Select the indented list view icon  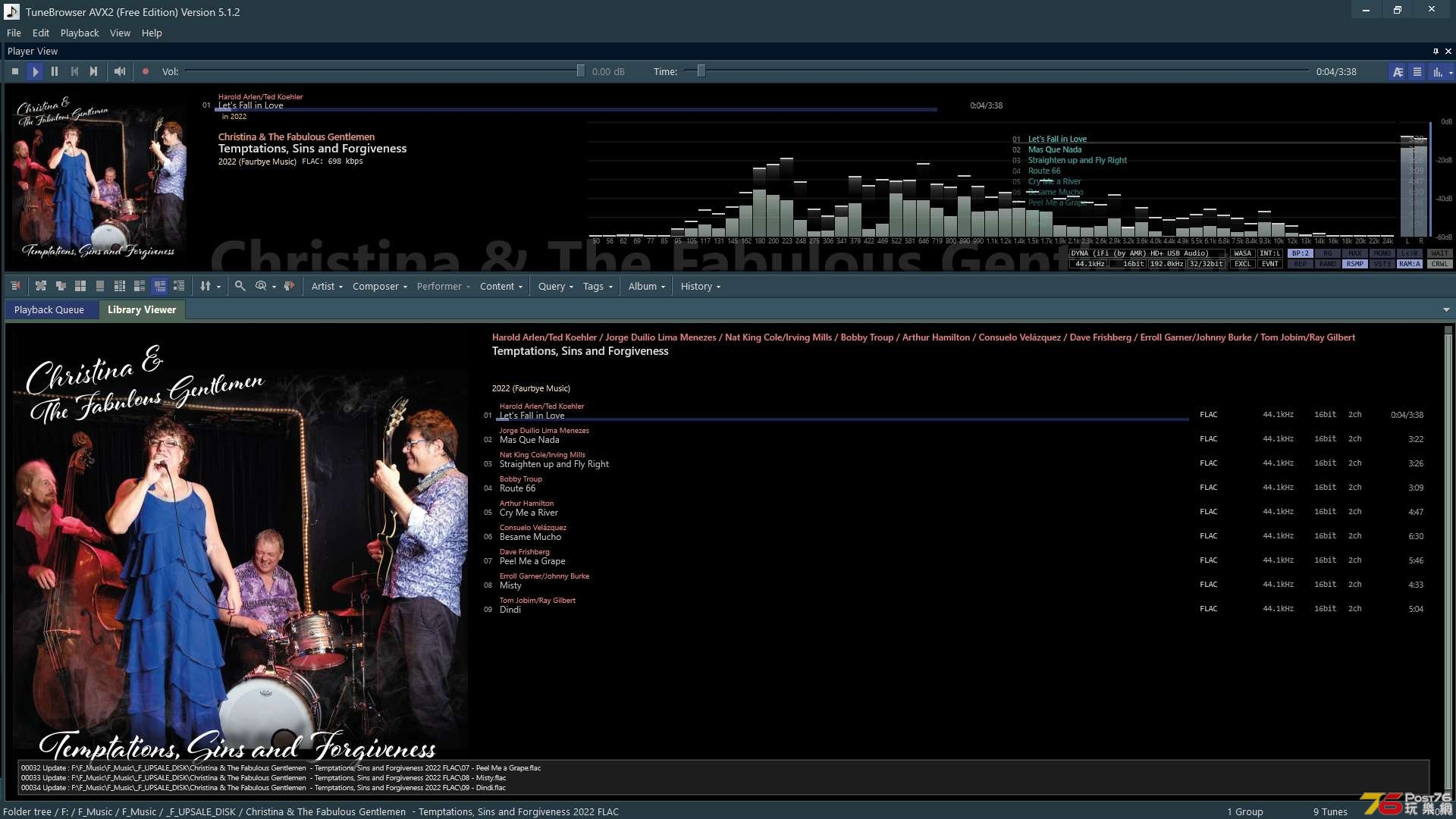(179, 286)
